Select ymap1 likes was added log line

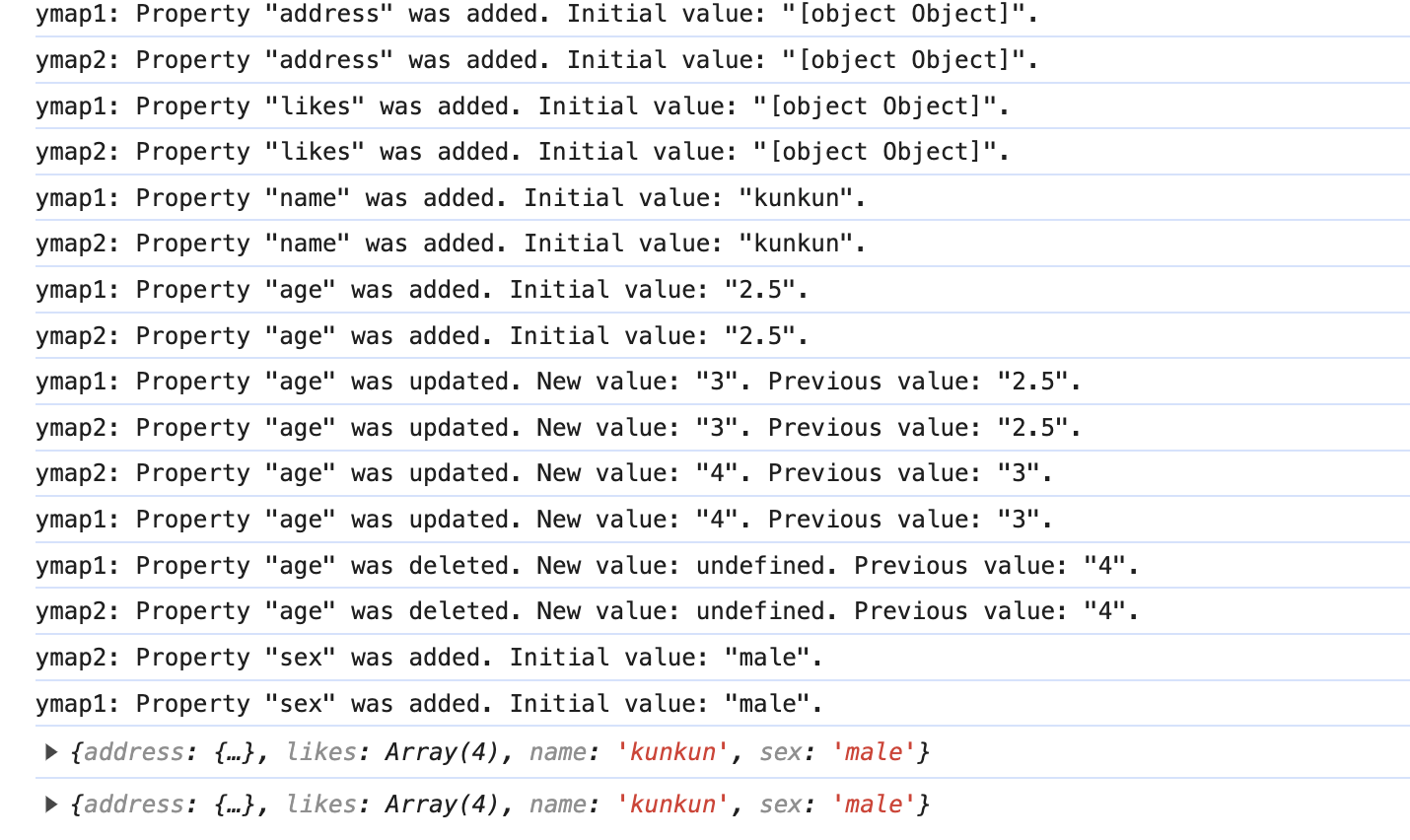click(523, 106)
